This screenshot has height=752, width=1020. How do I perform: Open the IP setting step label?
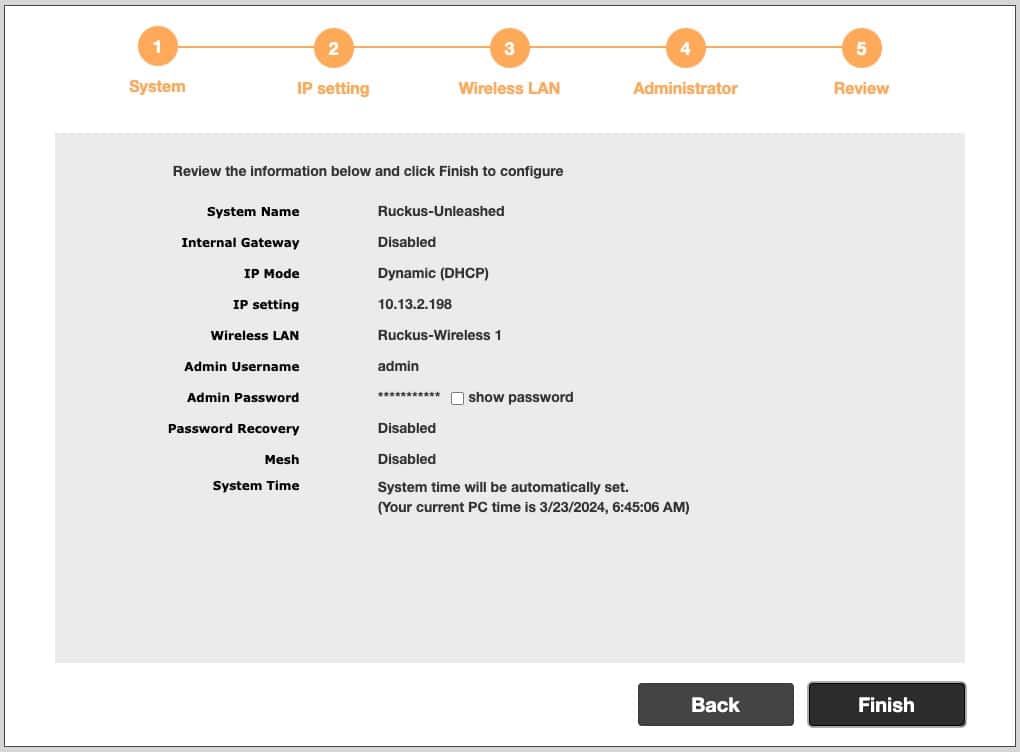pos(333,89)
